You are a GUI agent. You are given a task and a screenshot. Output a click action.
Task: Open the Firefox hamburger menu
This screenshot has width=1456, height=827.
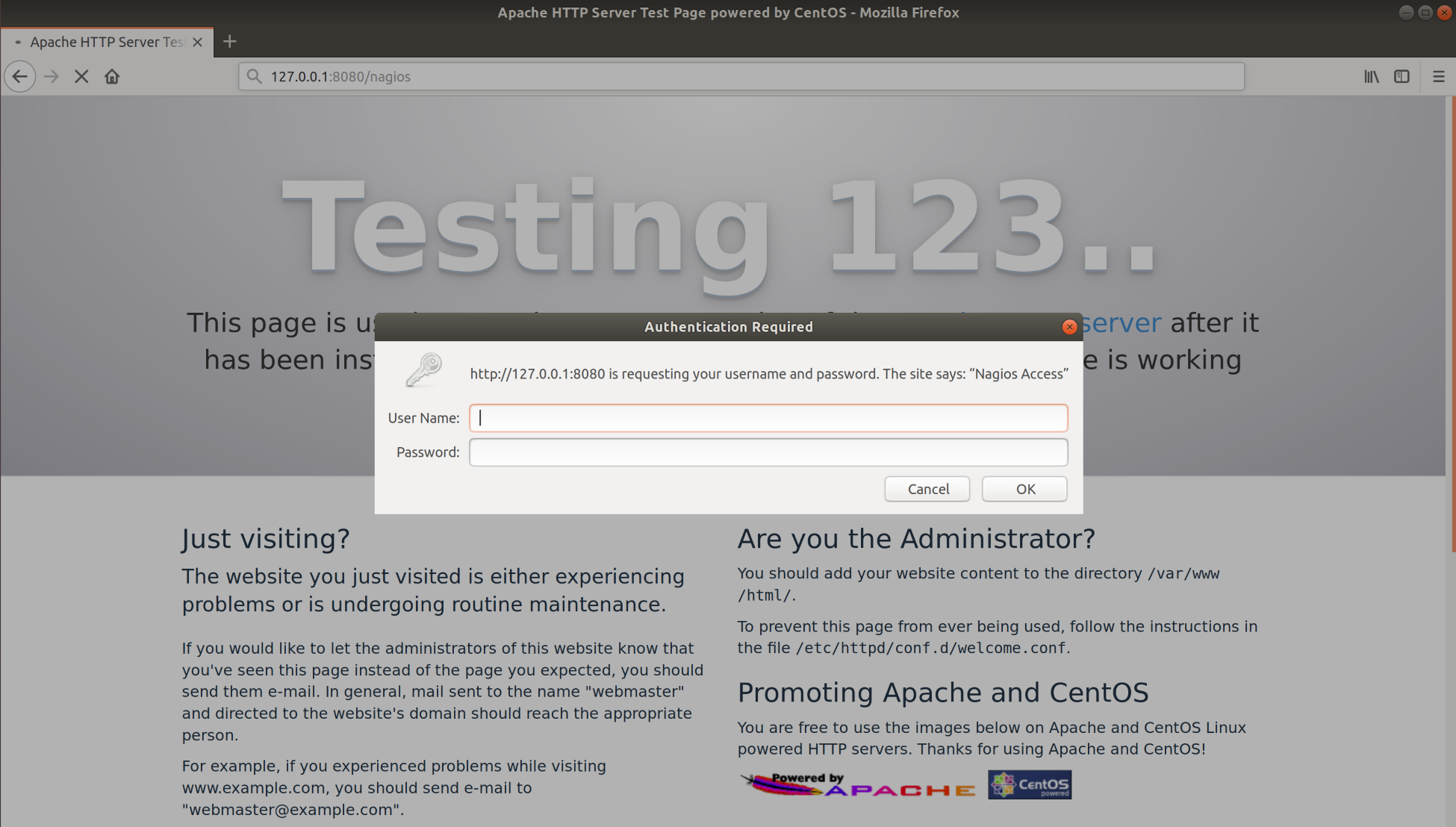click(x=1438, y=77)
